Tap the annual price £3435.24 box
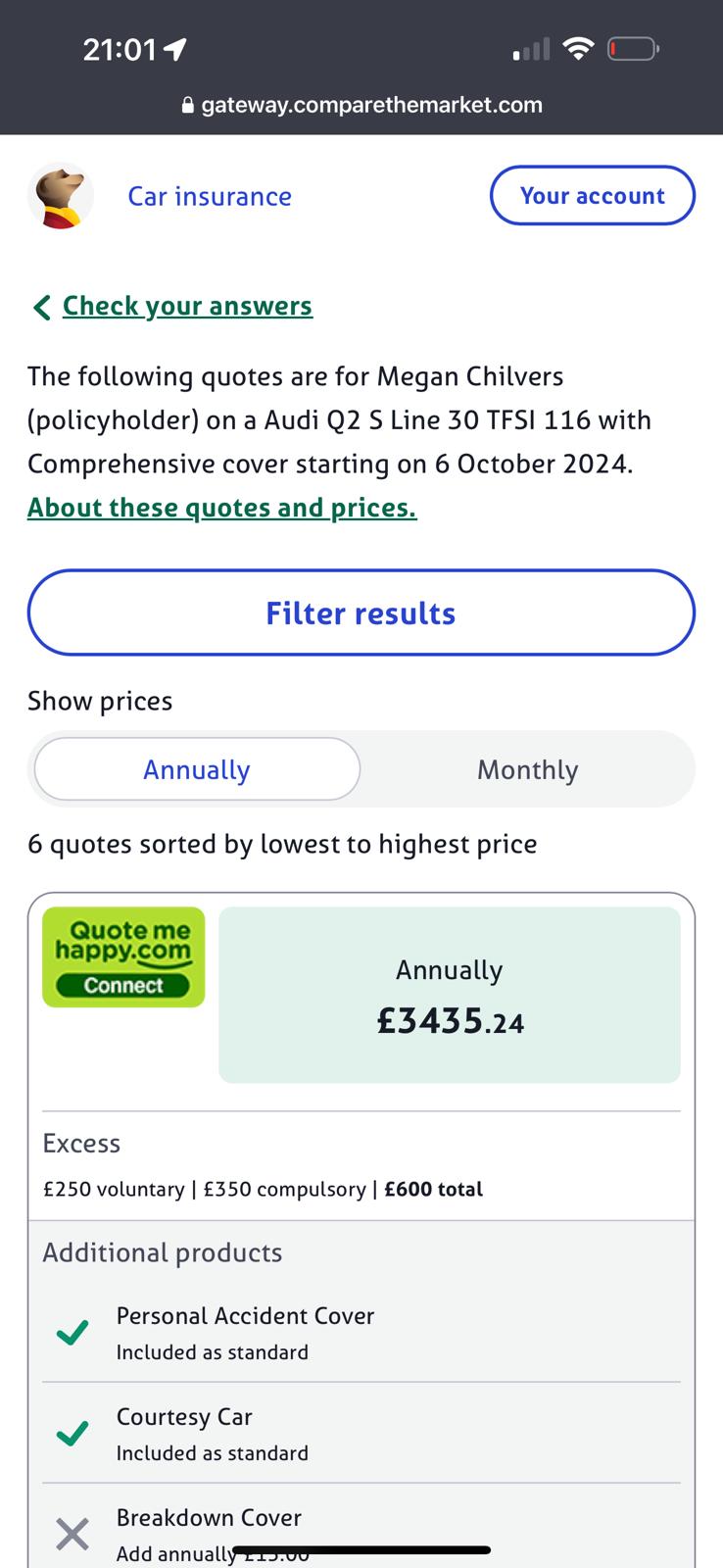Viewport: 723px width, 1568px height. tap(450, 995)
